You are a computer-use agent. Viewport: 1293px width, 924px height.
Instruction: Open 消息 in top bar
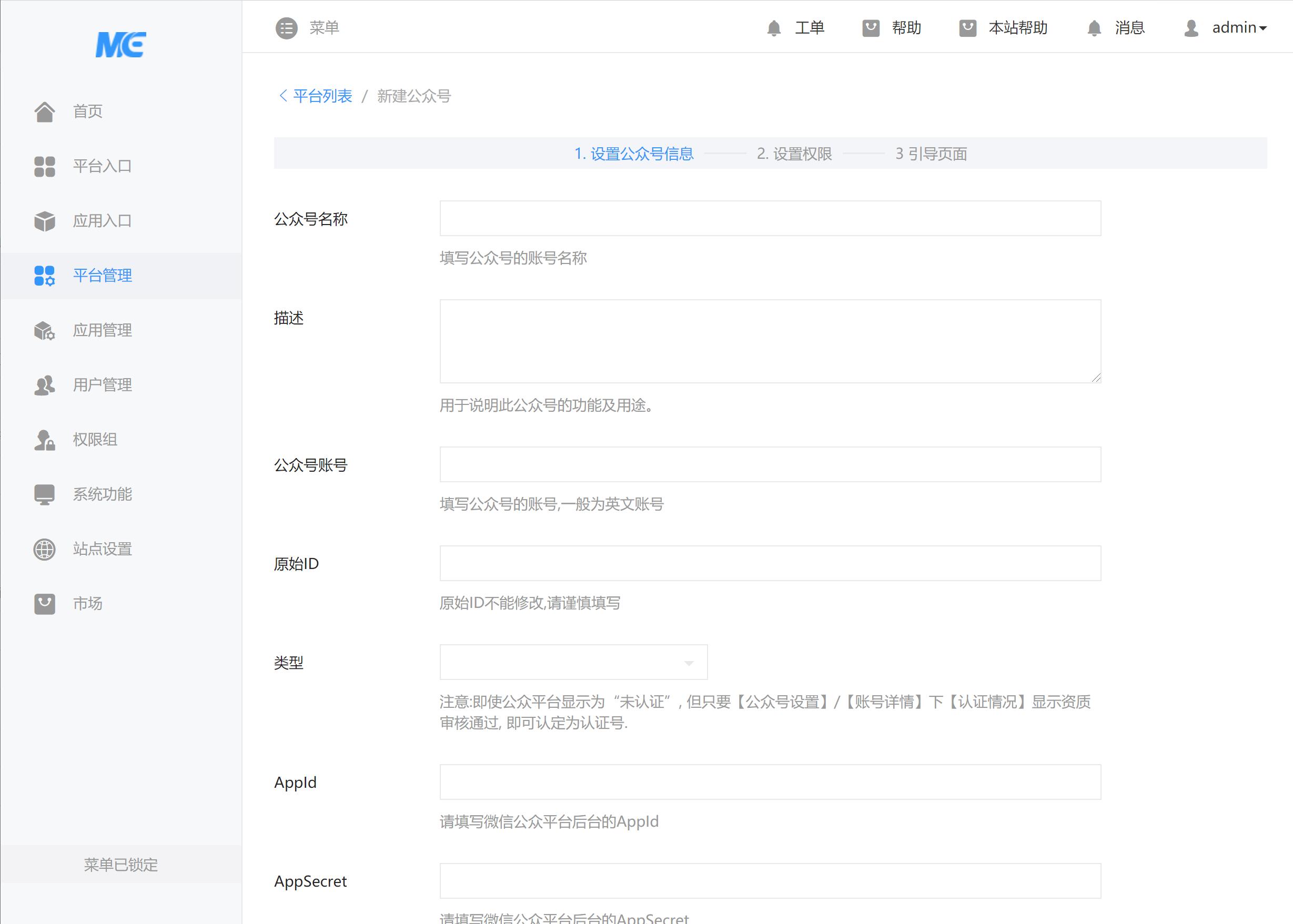1130,27
